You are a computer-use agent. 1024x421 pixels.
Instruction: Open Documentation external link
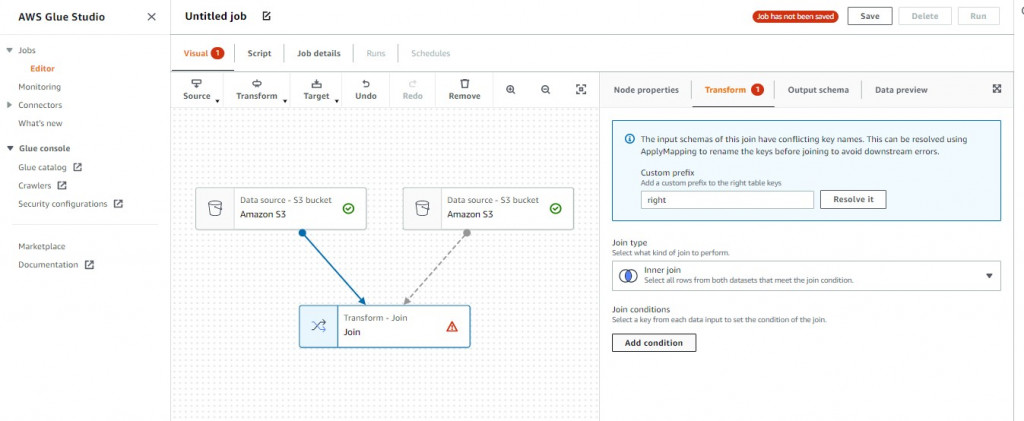point(56,265)
